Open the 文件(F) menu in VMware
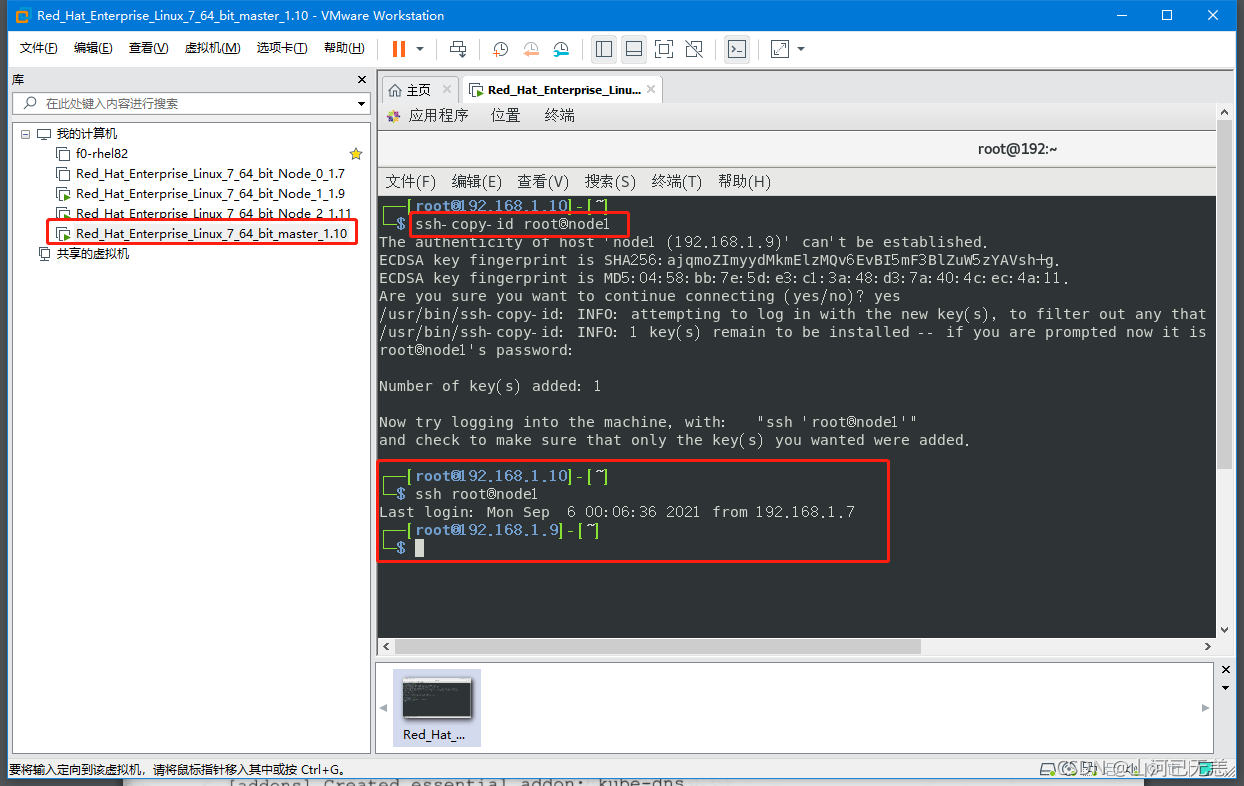1244x786 pixels. [x=38, y=49]
